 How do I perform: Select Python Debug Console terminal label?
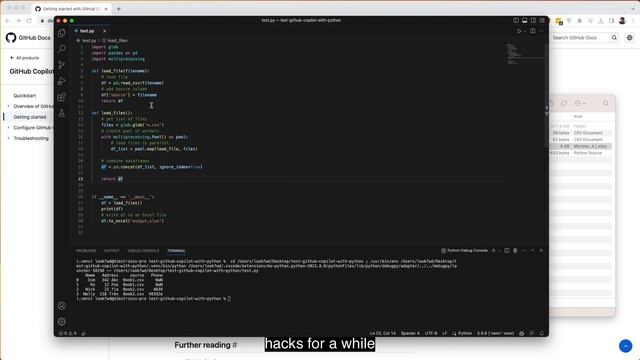click(464, 251)
